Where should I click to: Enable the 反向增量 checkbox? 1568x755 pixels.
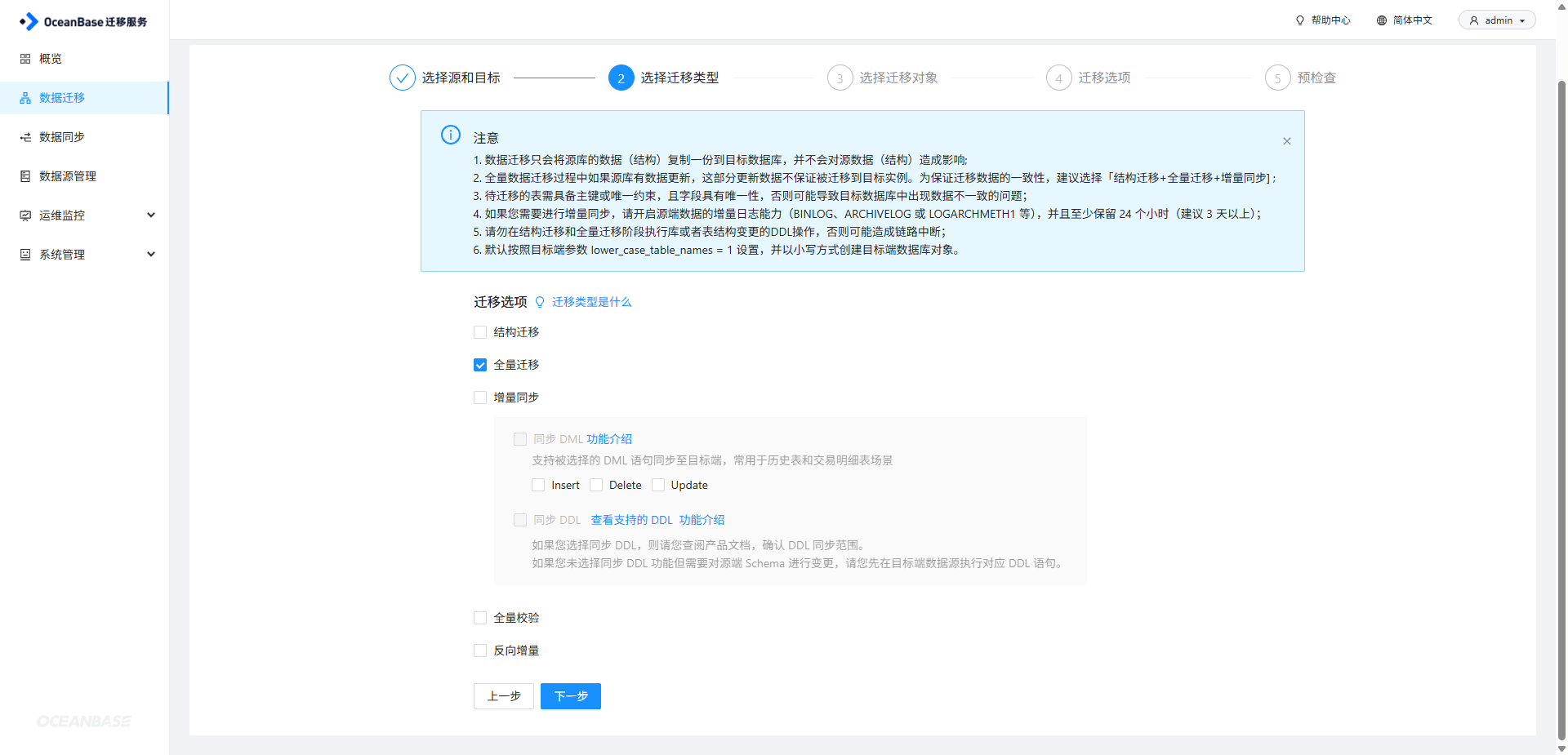click(x=480, y=651)
